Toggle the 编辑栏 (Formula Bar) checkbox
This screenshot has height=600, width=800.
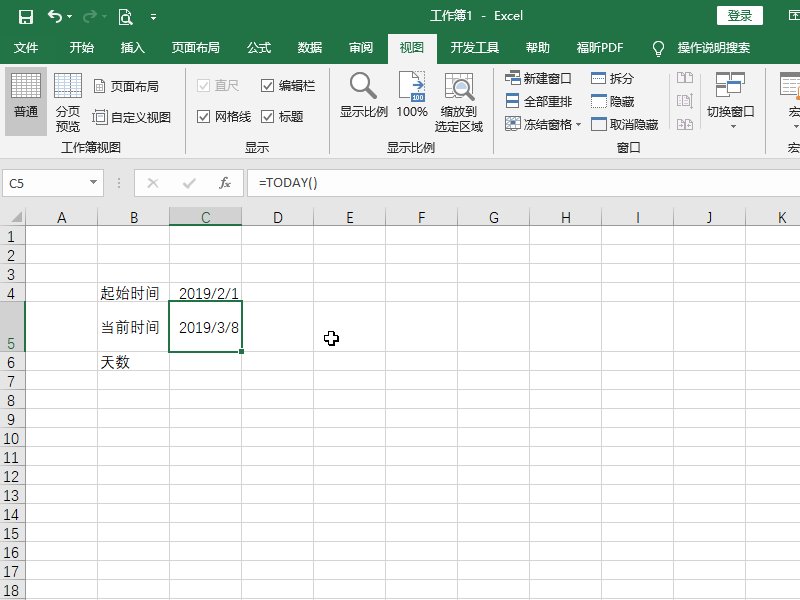pyautogui.click(x=267, y=86)
